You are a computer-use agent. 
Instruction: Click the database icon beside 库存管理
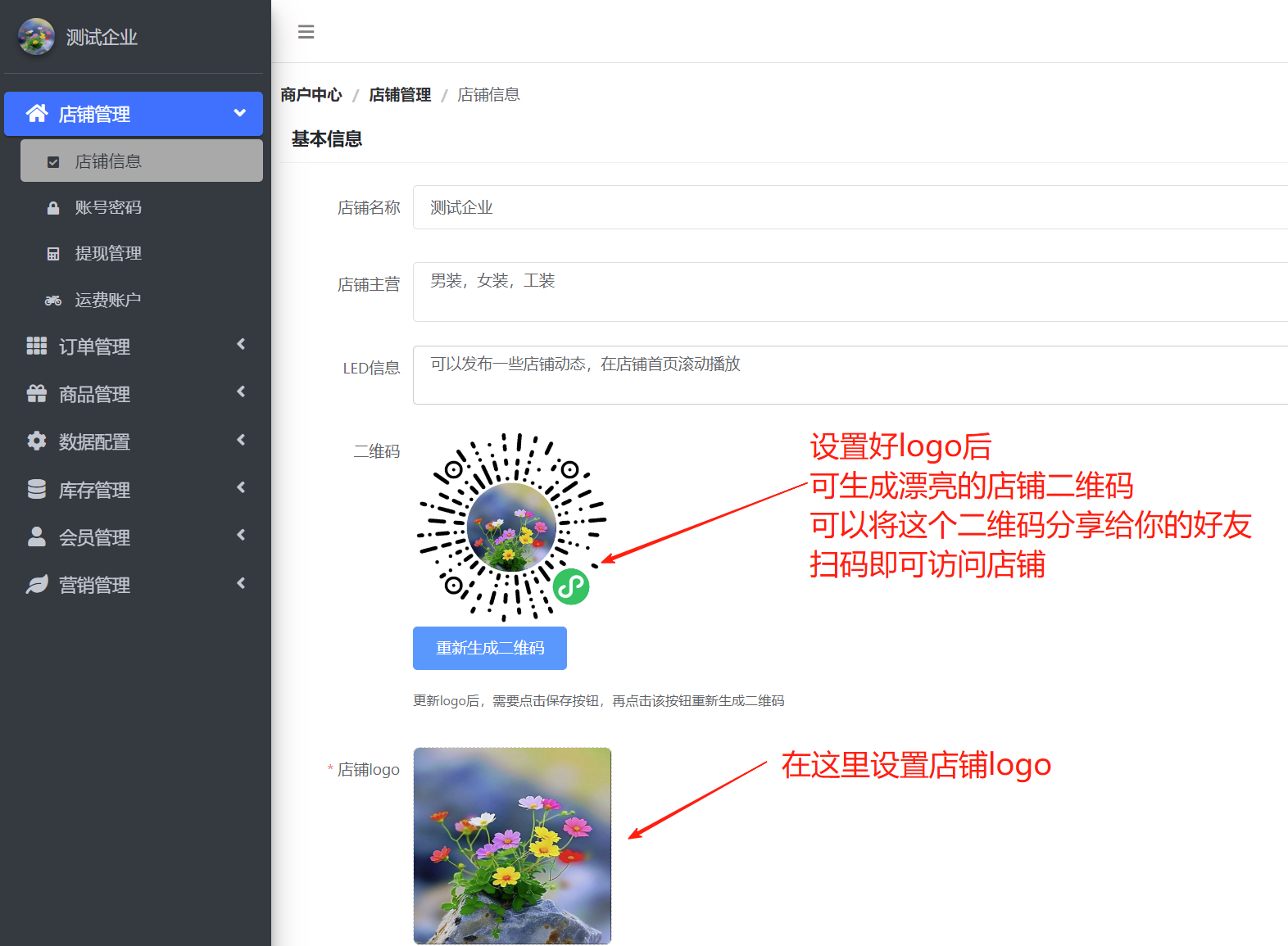(x=37, y=489)
